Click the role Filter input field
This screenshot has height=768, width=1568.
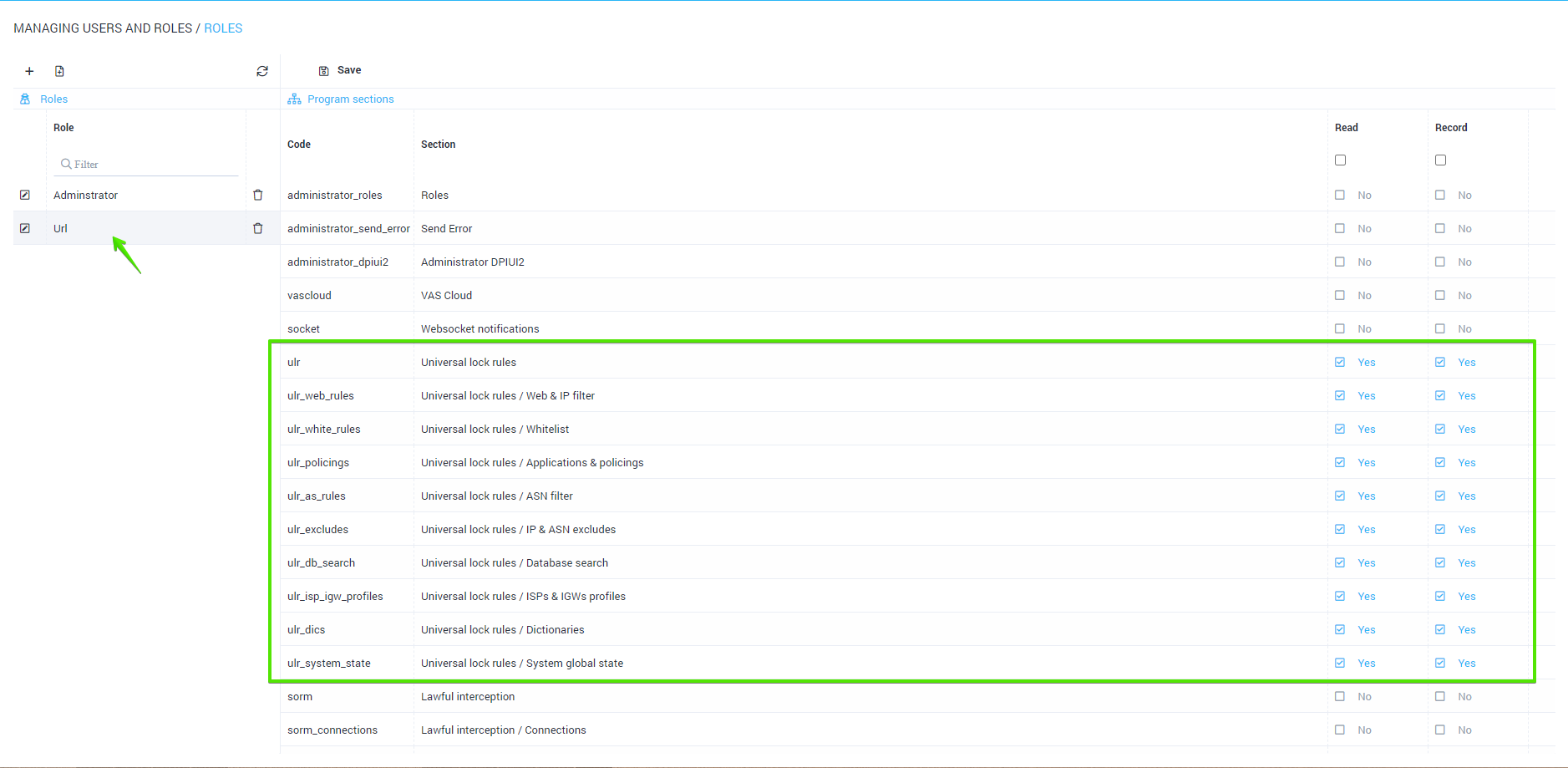point(150,164)
